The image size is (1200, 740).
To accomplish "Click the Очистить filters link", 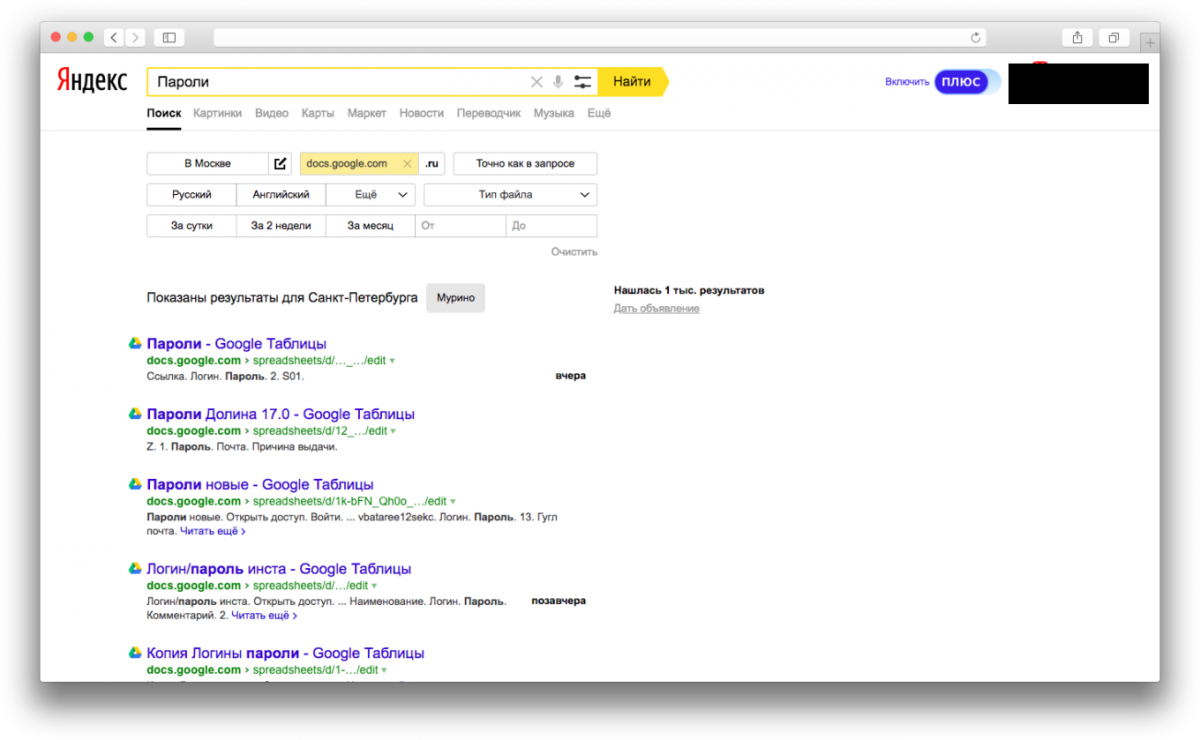I will pyautogui.click(x=574, y=252).
